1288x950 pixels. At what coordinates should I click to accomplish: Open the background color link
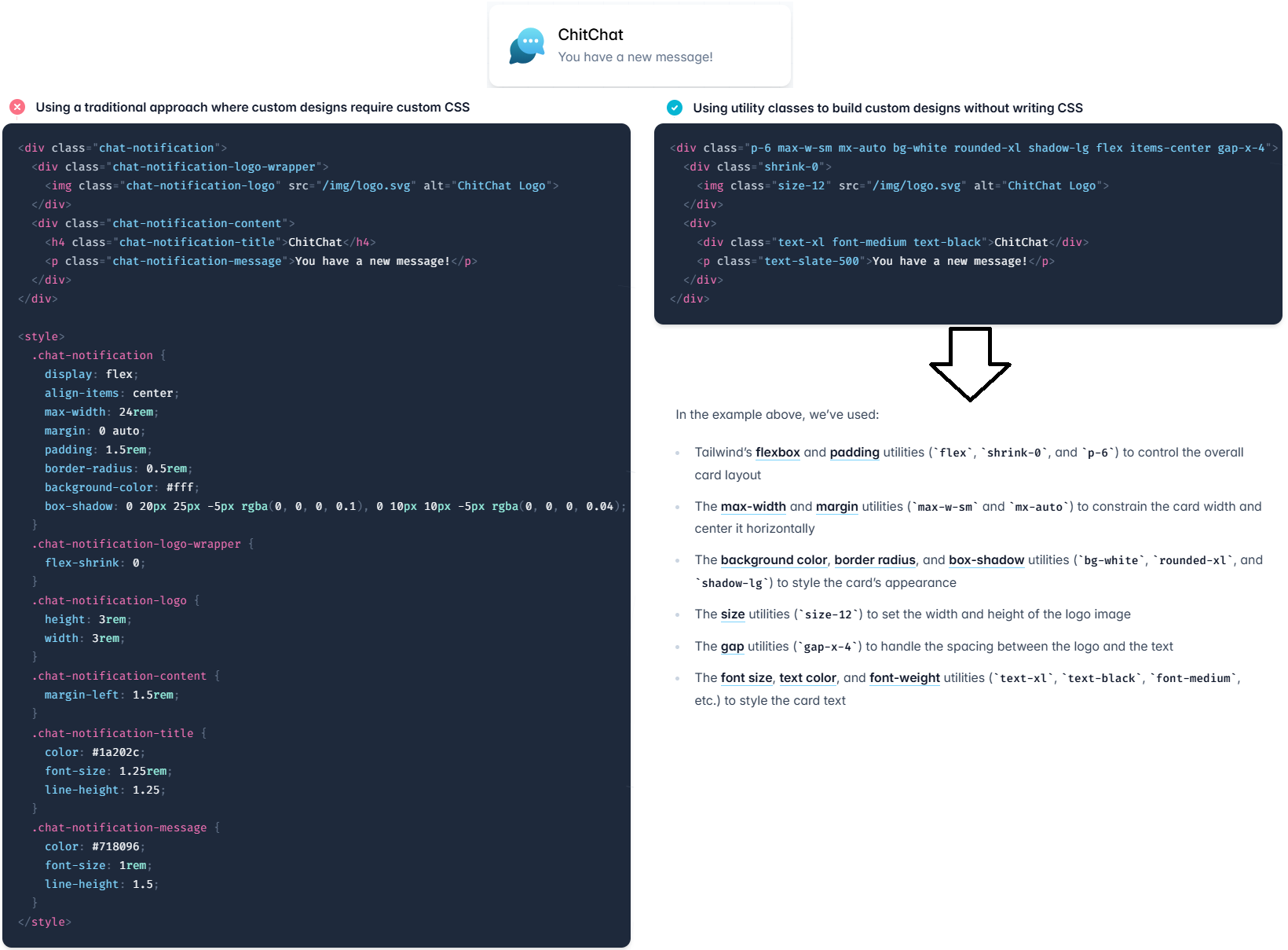click(x=774, y=560)
